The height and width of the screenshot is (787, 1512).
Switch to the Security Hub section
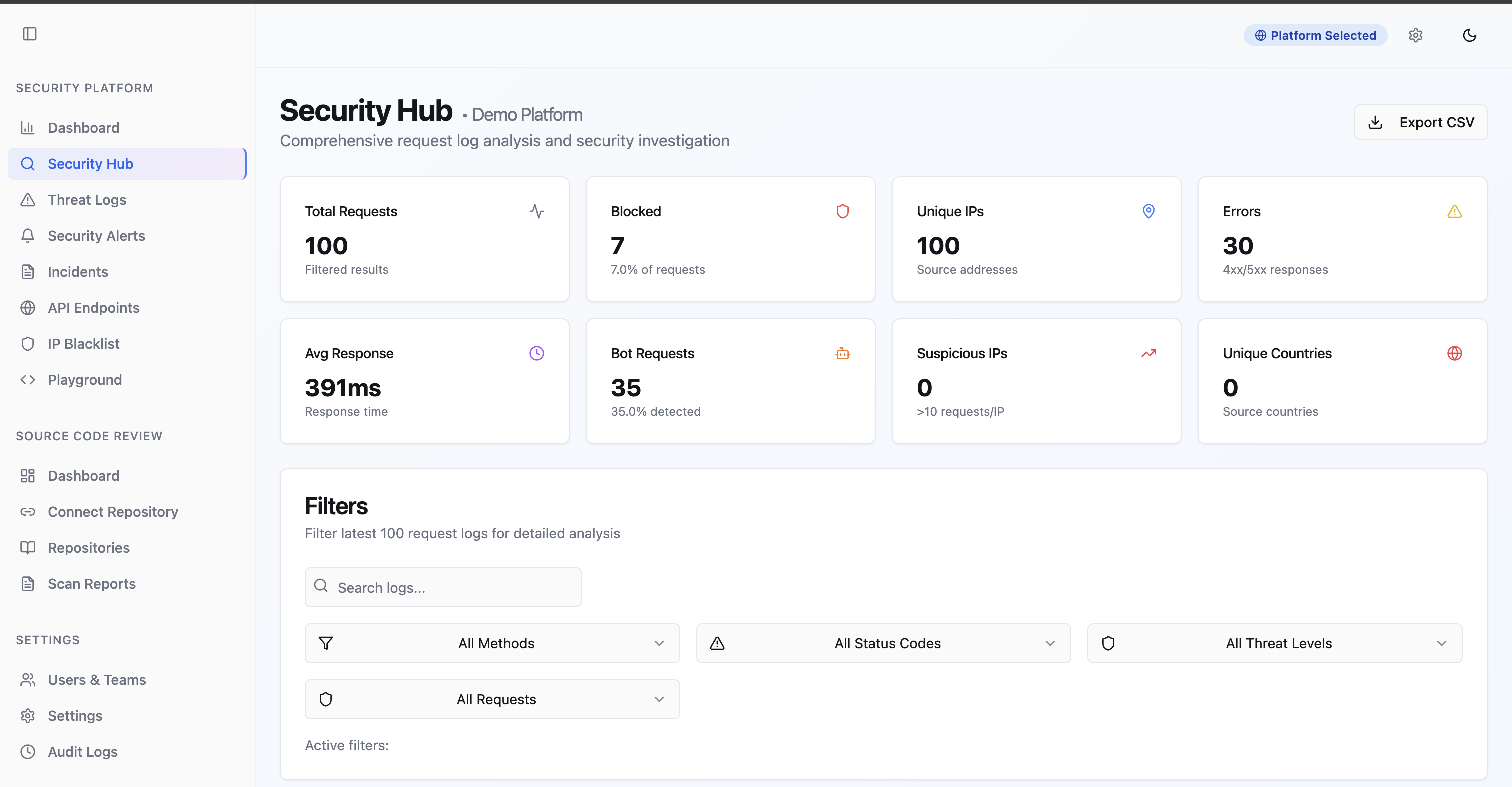(90, 163)
